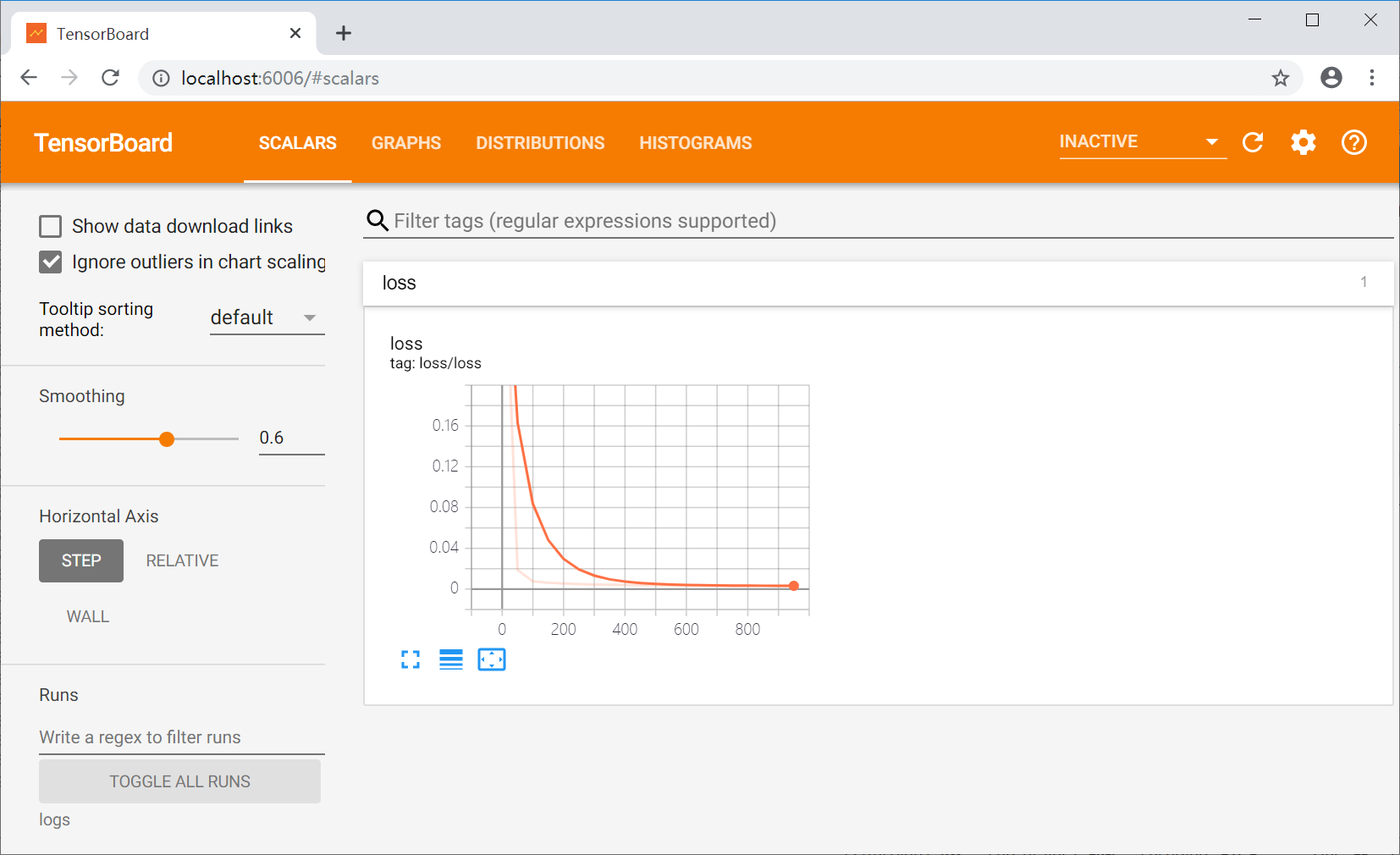
Task: Open TensorBoard settings gear
Action: [x=1304, y=142]
